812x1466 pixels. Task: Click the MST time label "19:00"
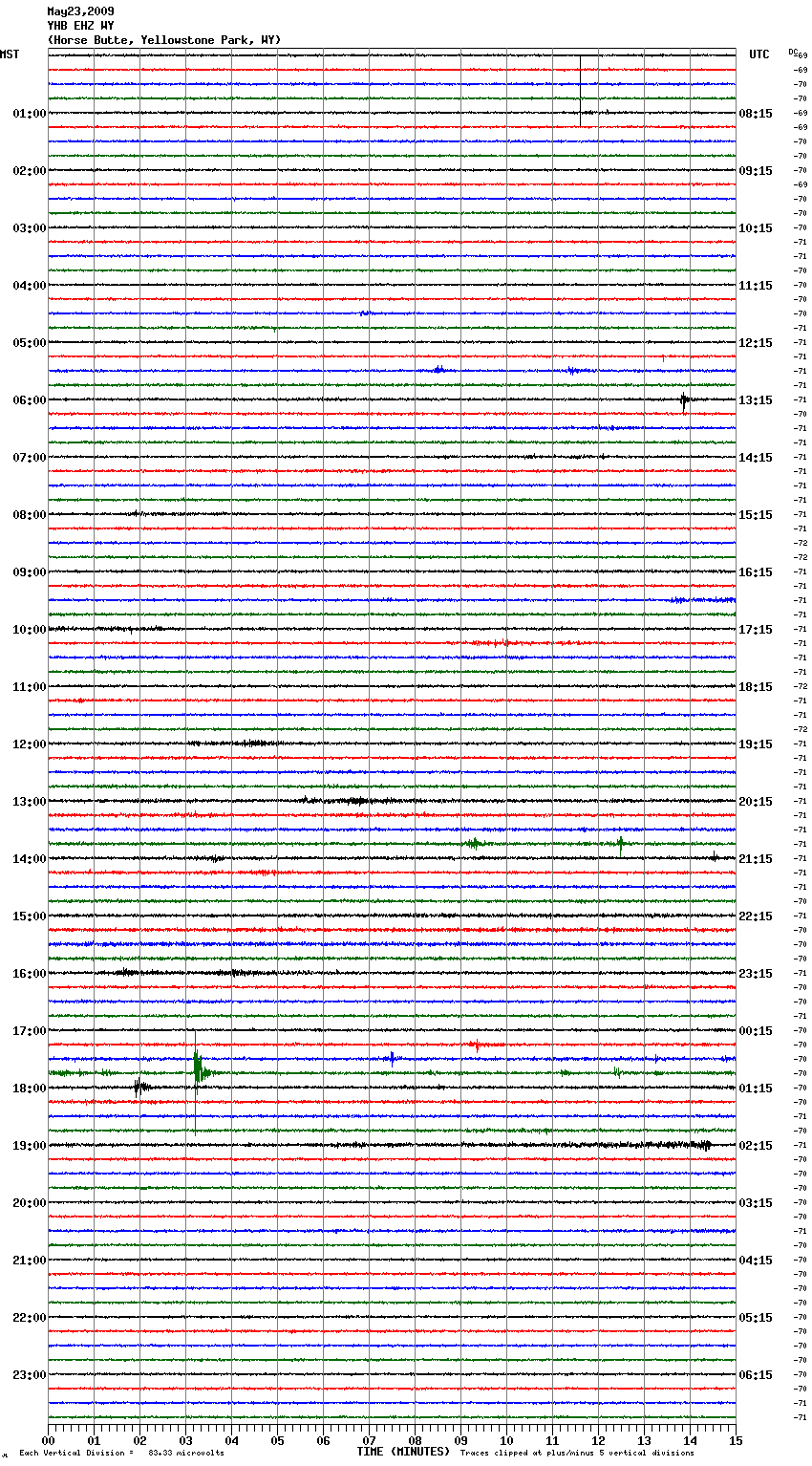click(x=30, y=1146)
